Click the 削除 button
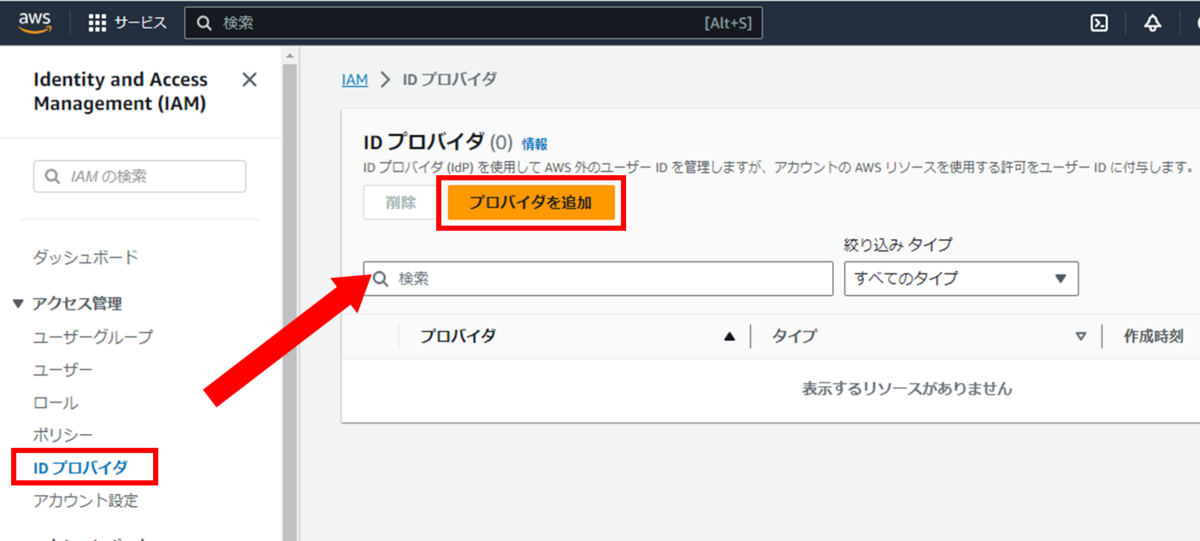This screenshot has width=1200, height=541. pos(401,203)
